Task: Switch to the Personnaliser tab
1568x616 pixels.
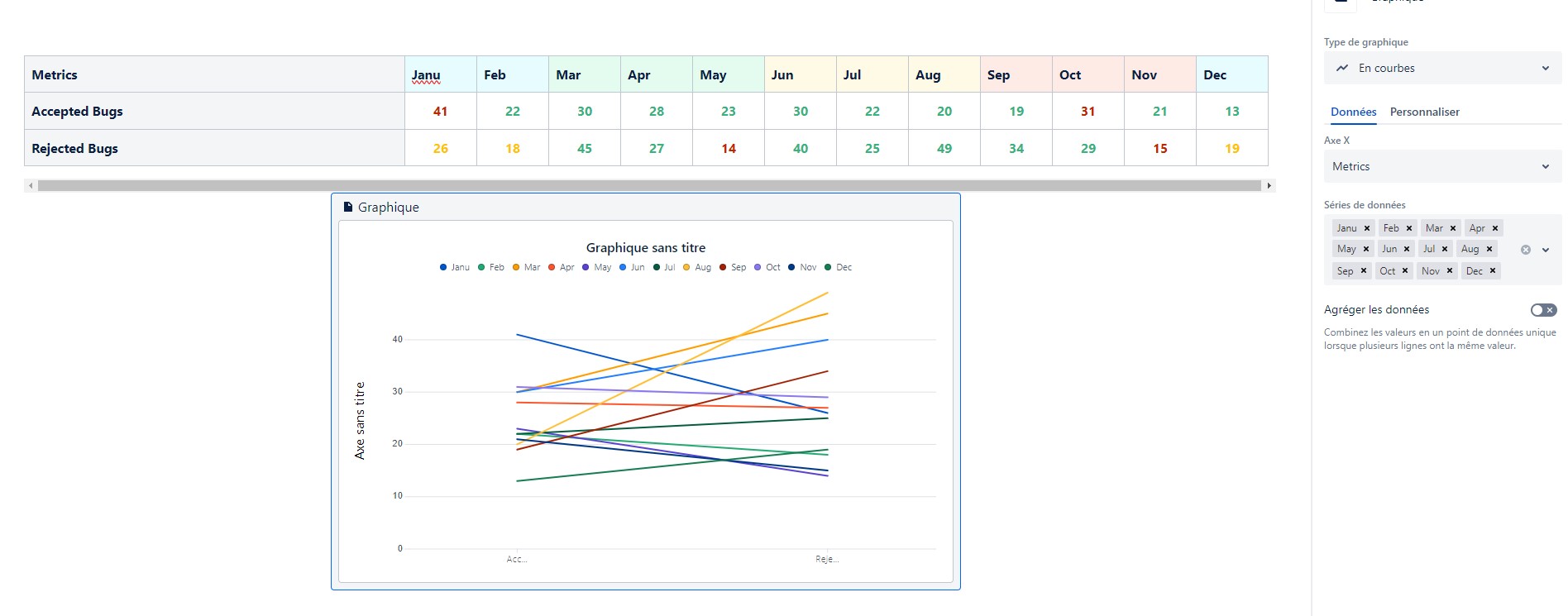Action: click(1424, 112)
